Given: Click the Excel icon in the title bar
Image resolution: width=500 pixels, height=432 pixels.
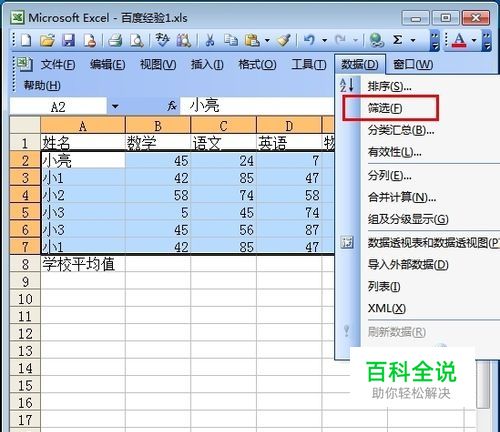Looking at the screenshot, I should [x=17, y=17].
